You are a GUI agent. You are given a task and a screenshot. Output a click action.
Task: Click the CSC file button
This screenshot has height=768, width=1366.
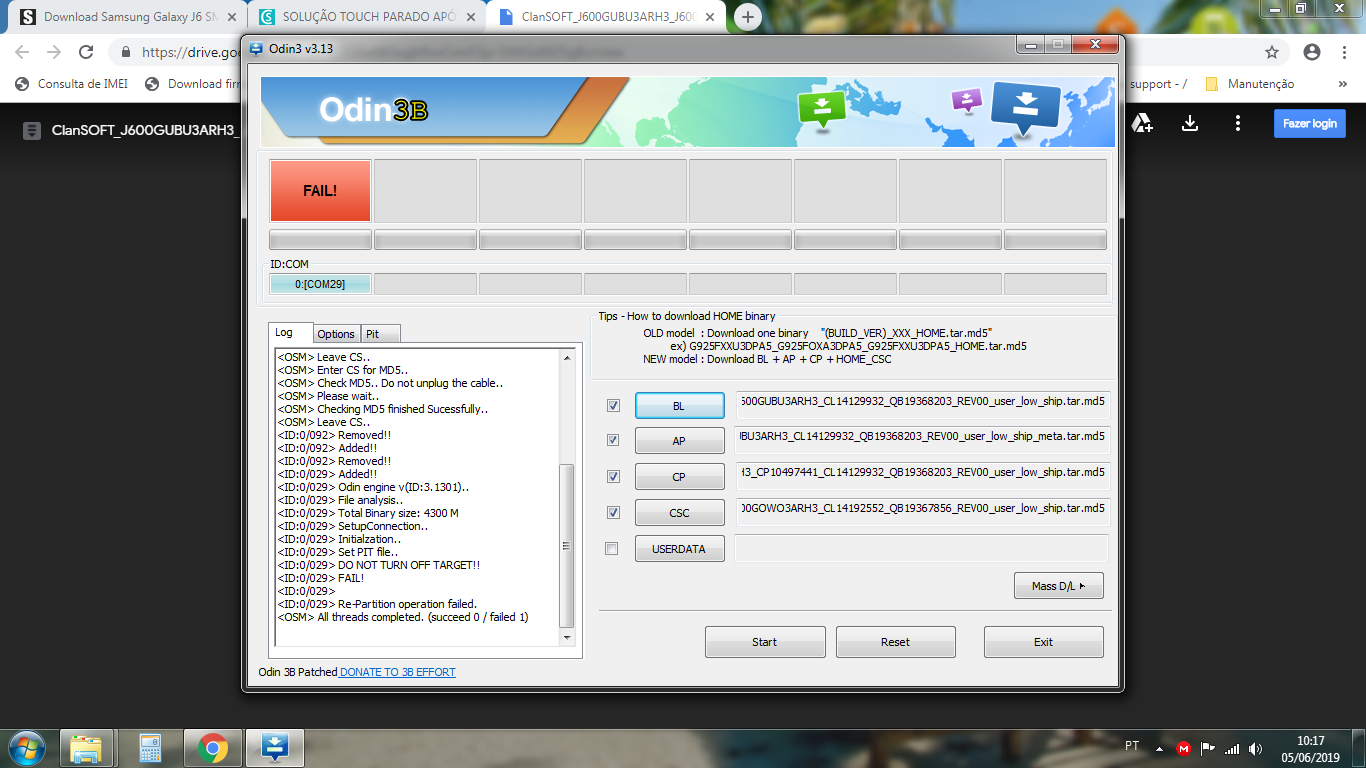click(679, 513)
